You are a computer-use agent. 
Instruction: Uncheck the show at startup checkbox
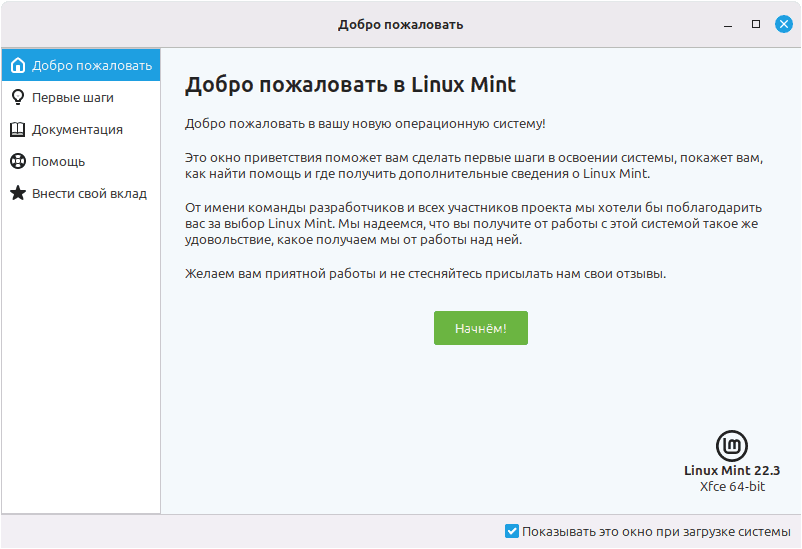click(511, 531)
